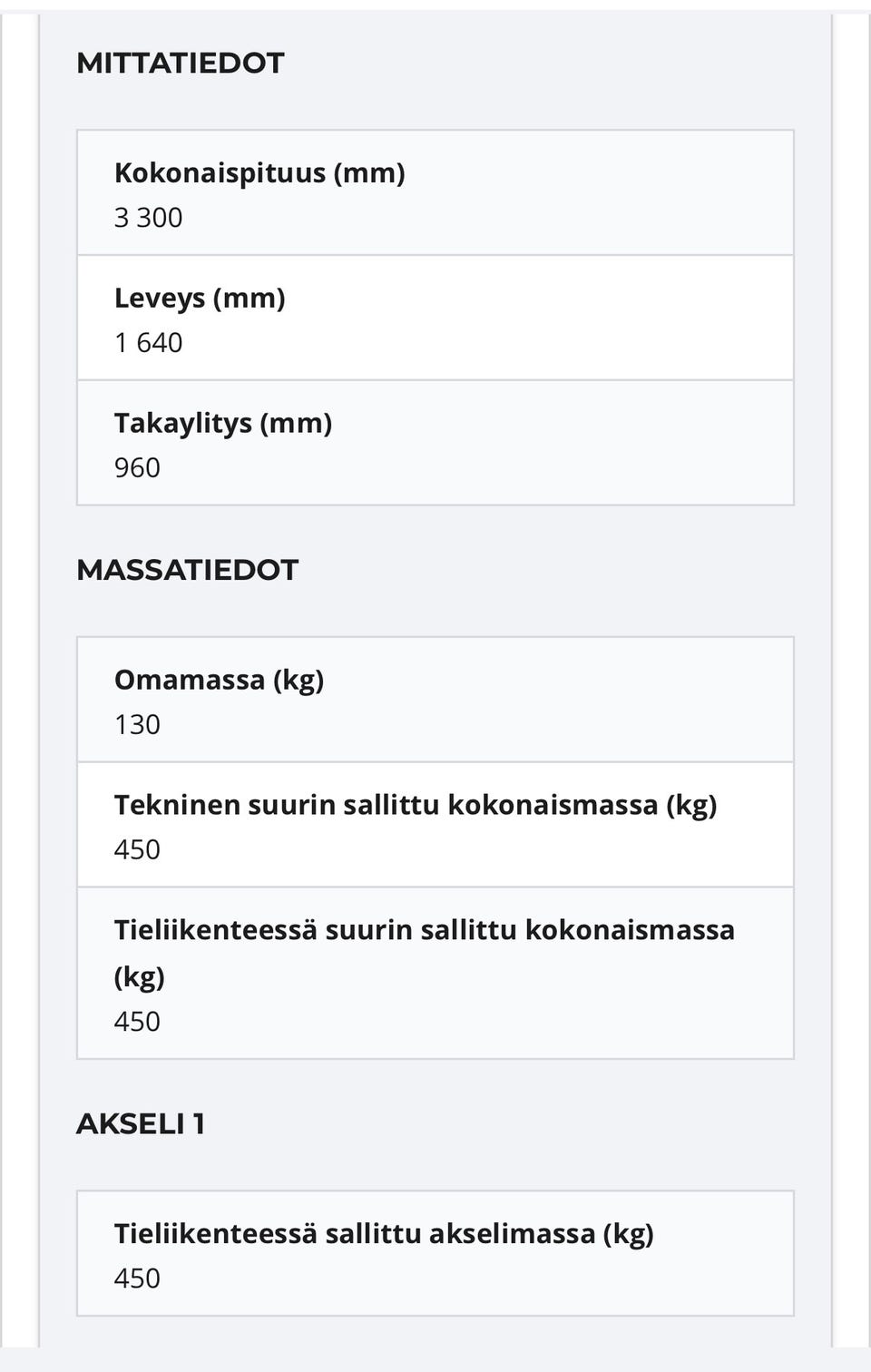Click the white margin strip on the right edge
Screen dimensions: 871x1372
point(852,681)
